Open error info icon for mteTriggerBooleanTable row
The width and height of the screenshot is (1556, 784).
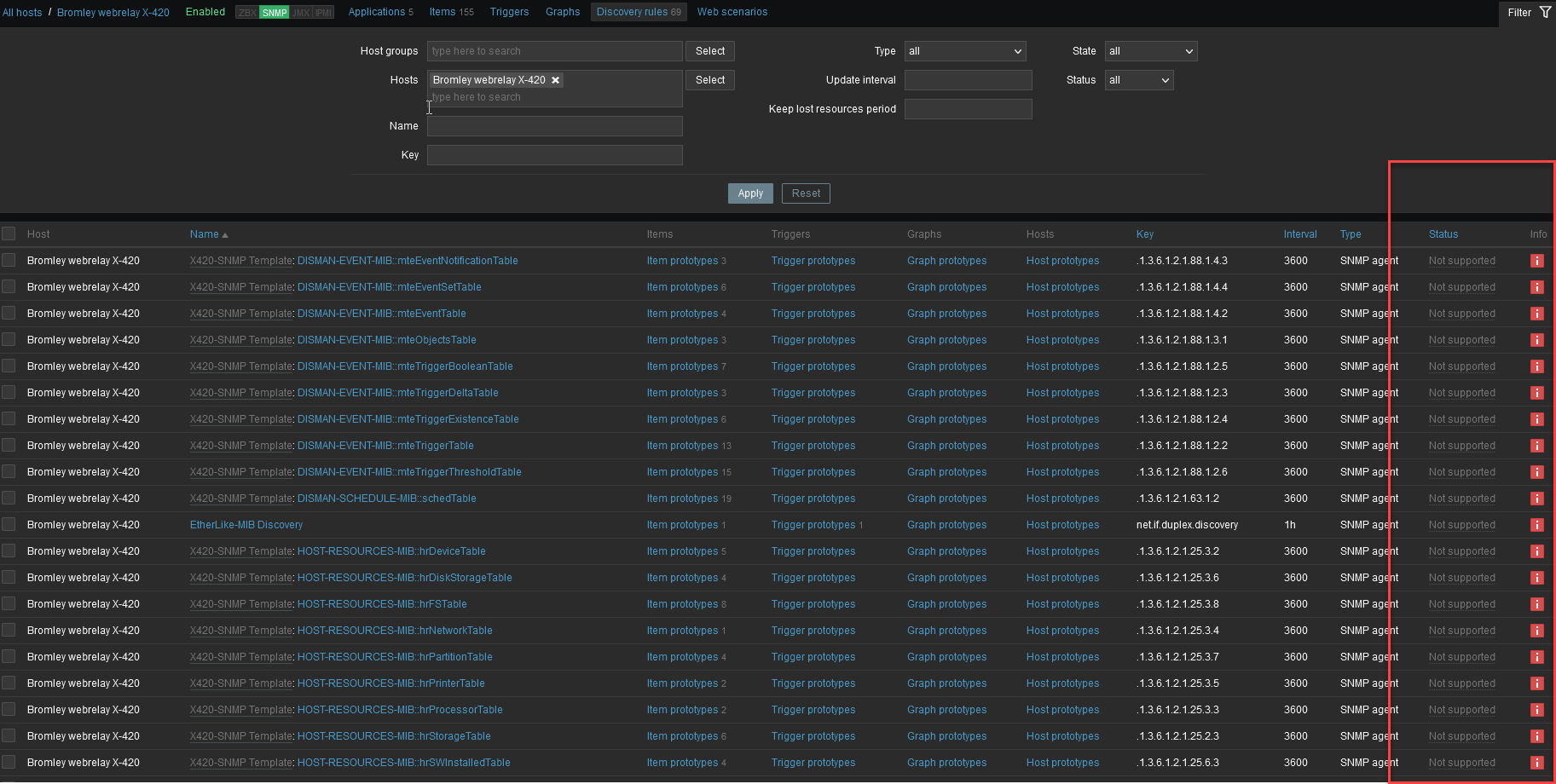pyautogui.click(x=1537, y=366)
